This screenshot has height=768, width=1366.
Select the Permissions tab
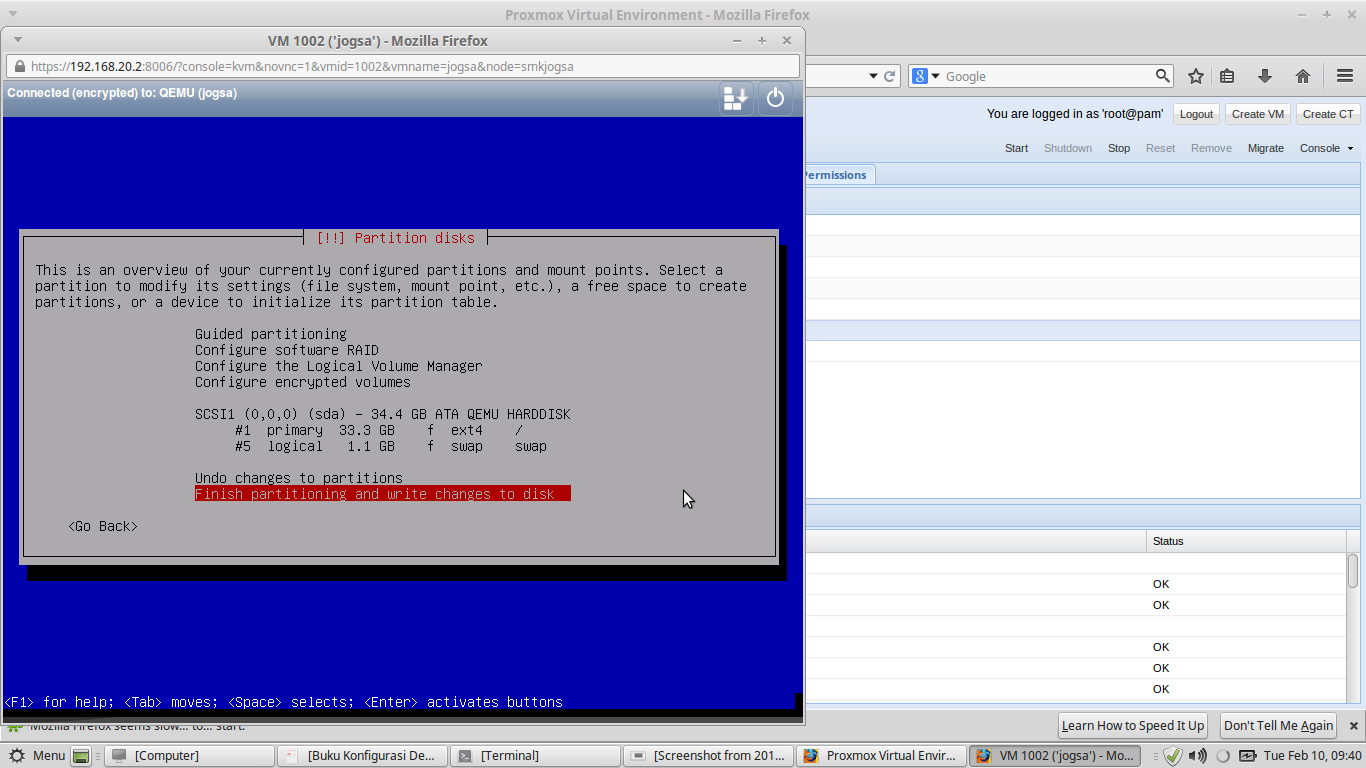(838, 175)
